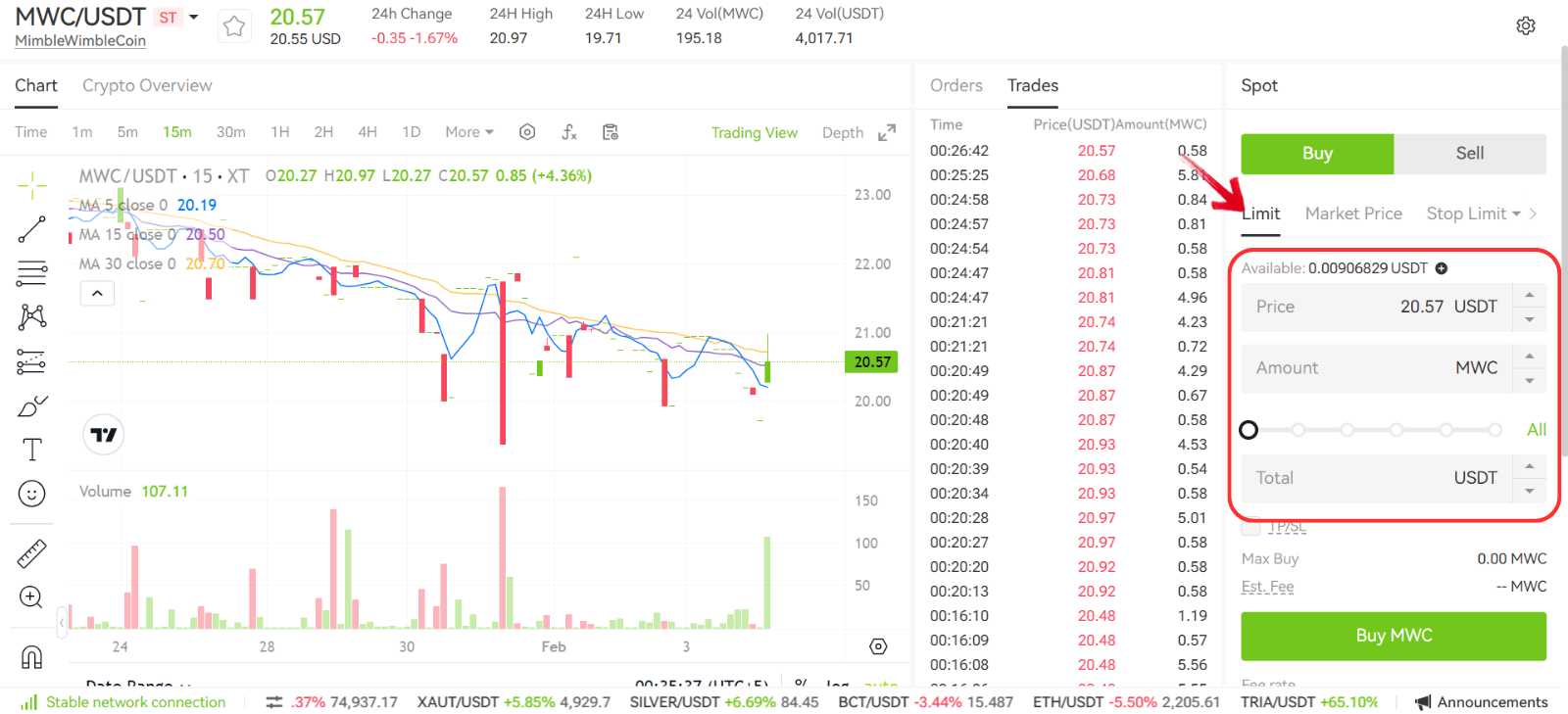Switch to Sell side
The image size is (1568, 714).
coord(1470,154)
